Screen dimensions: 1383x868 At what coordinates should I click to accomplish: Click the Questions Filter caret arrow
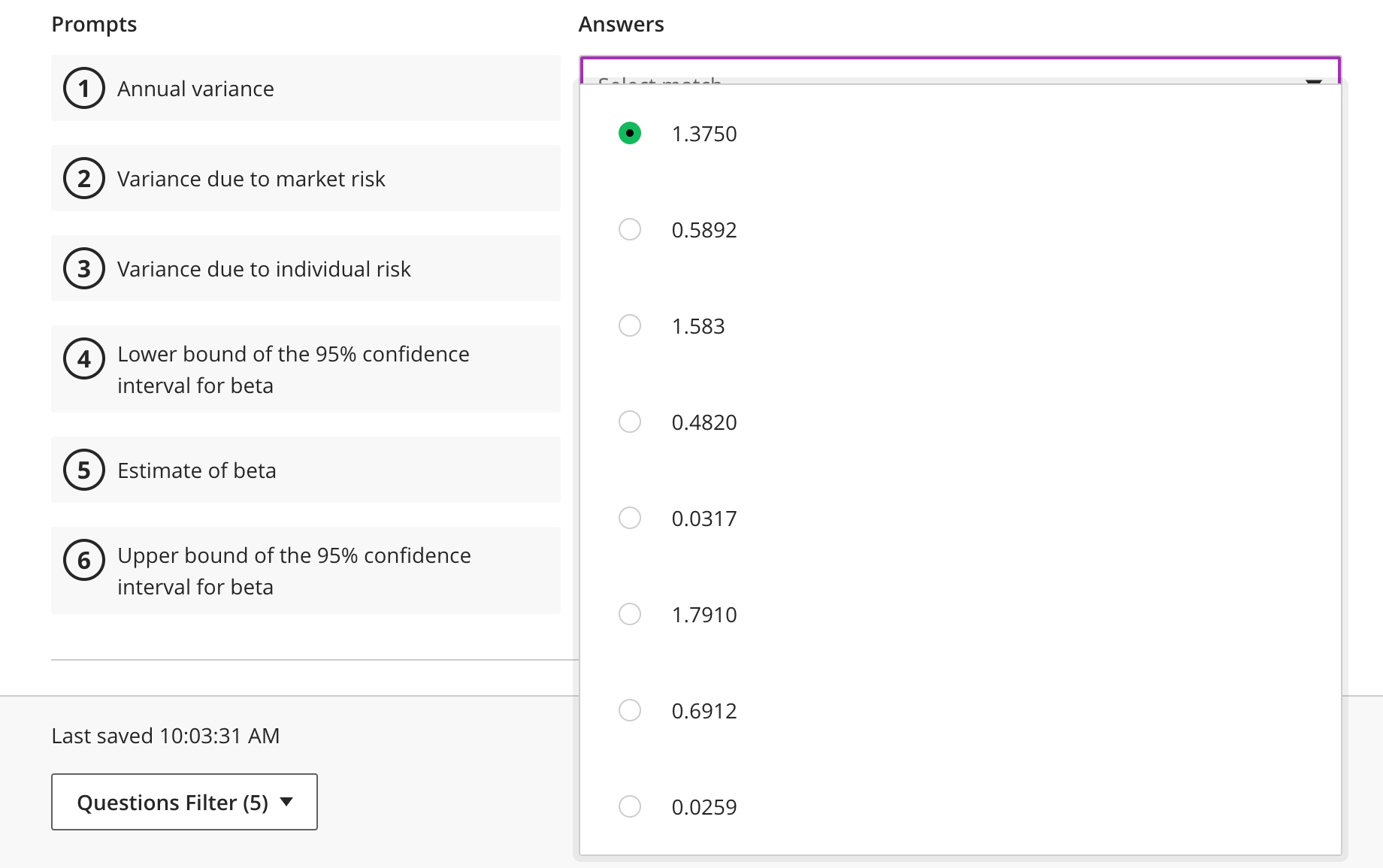coord(286,802)
